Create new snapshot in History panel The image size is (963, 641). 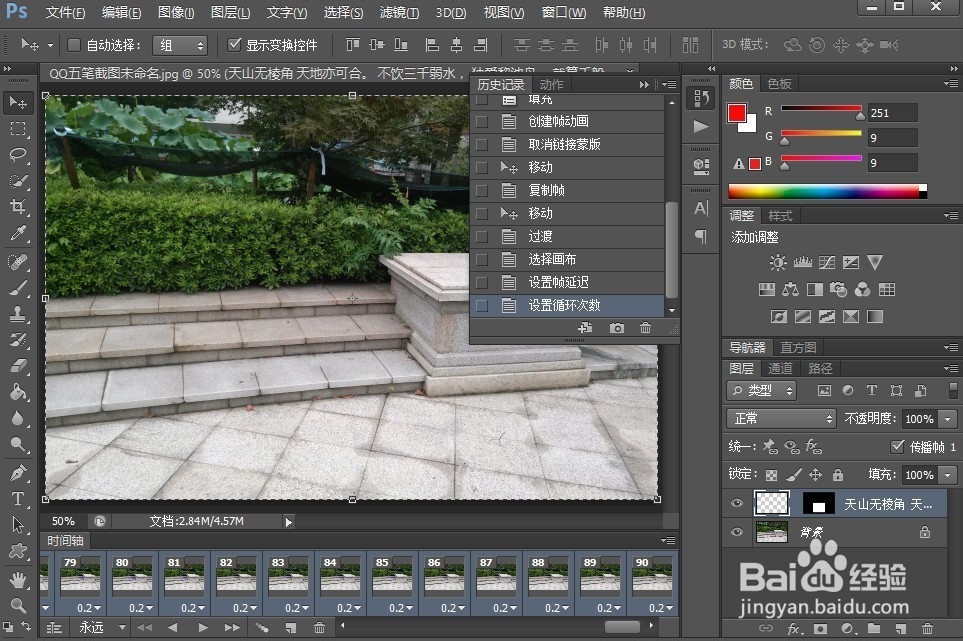click(617, 328)
